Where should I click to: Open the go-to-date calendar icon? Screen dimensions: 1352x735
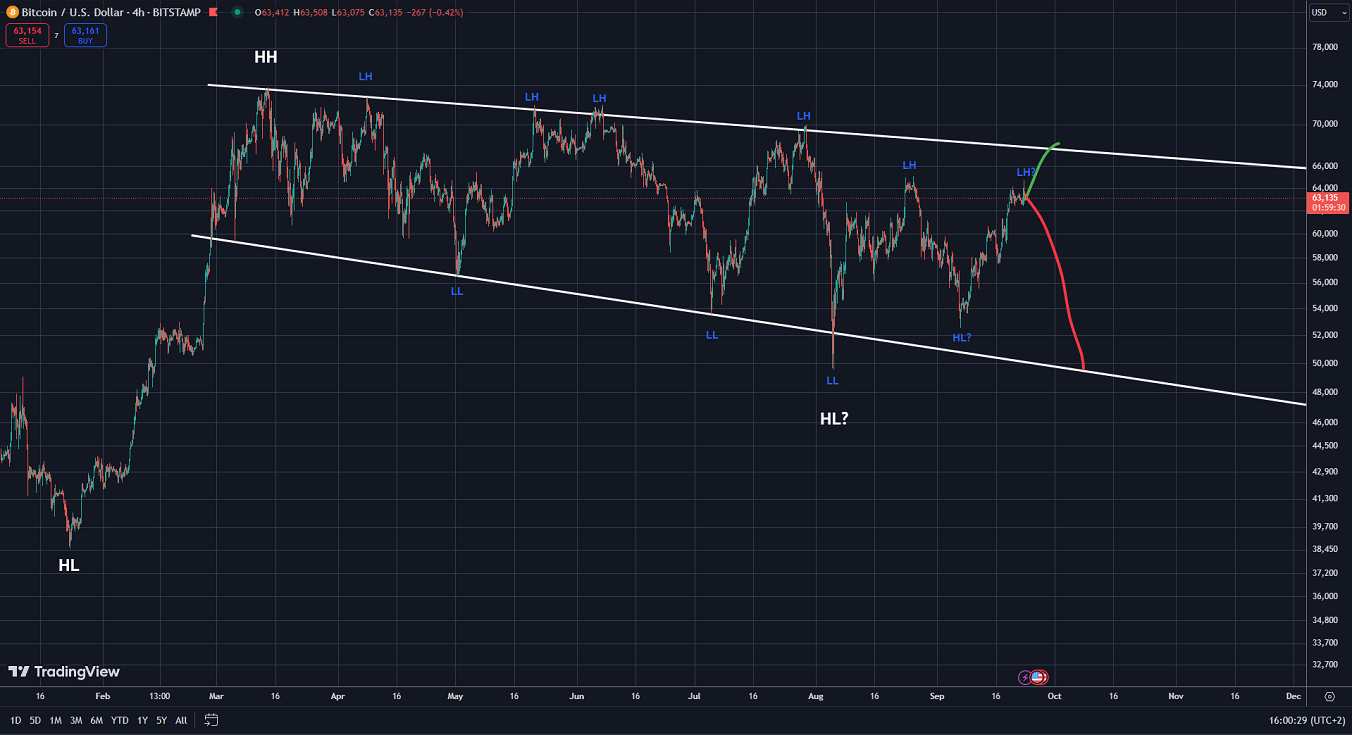pyautogui.click(x=211, y=719)
